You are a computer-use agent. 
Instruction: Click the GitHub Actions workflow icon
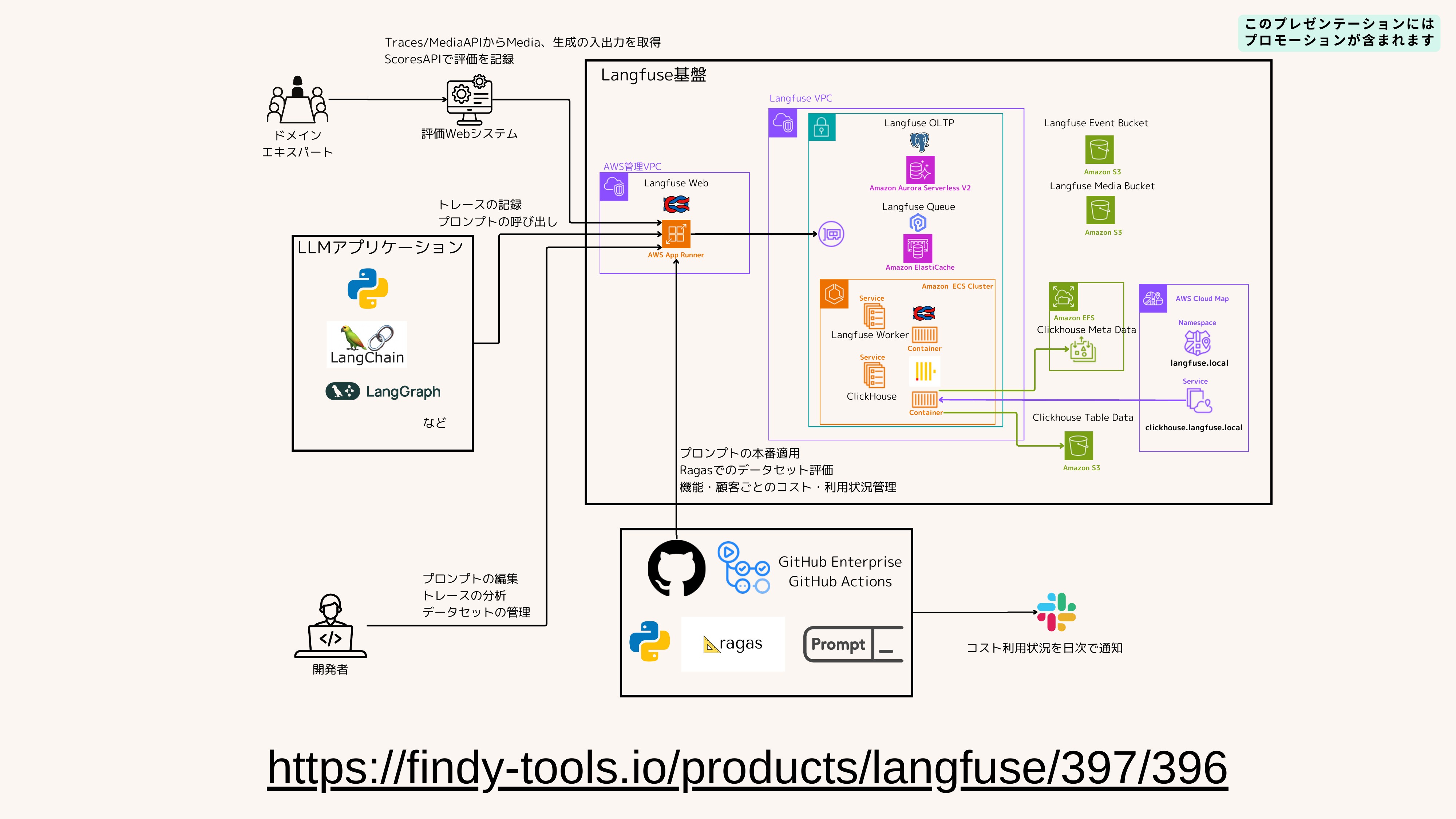click(x=744, y=568)
